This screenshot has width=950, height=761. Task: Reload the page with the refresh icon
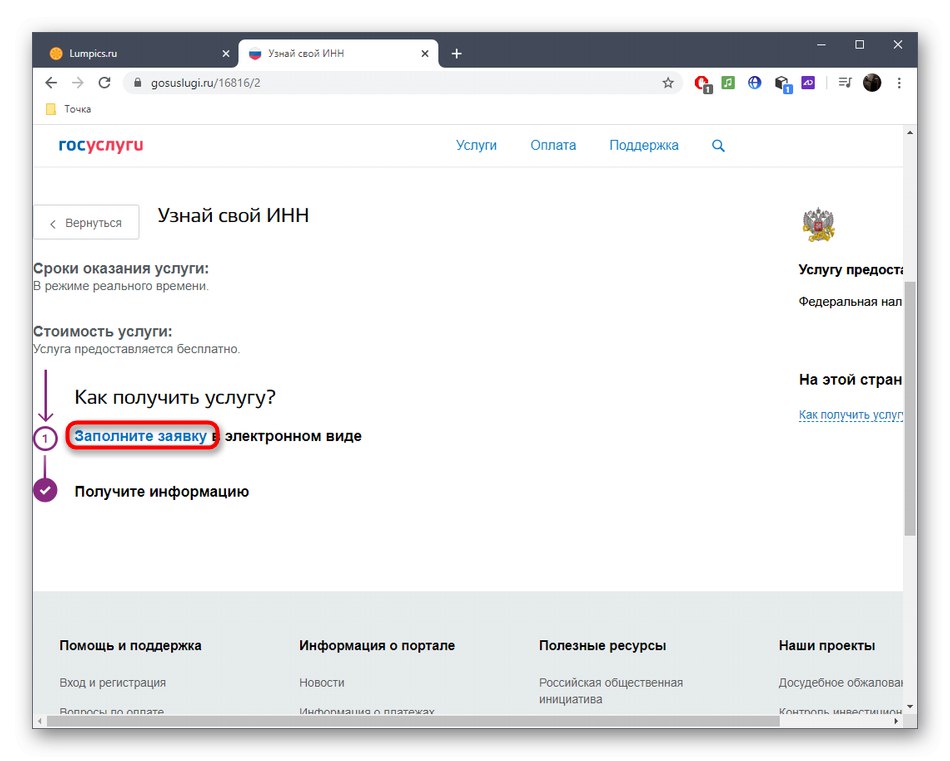pos(104,83)
